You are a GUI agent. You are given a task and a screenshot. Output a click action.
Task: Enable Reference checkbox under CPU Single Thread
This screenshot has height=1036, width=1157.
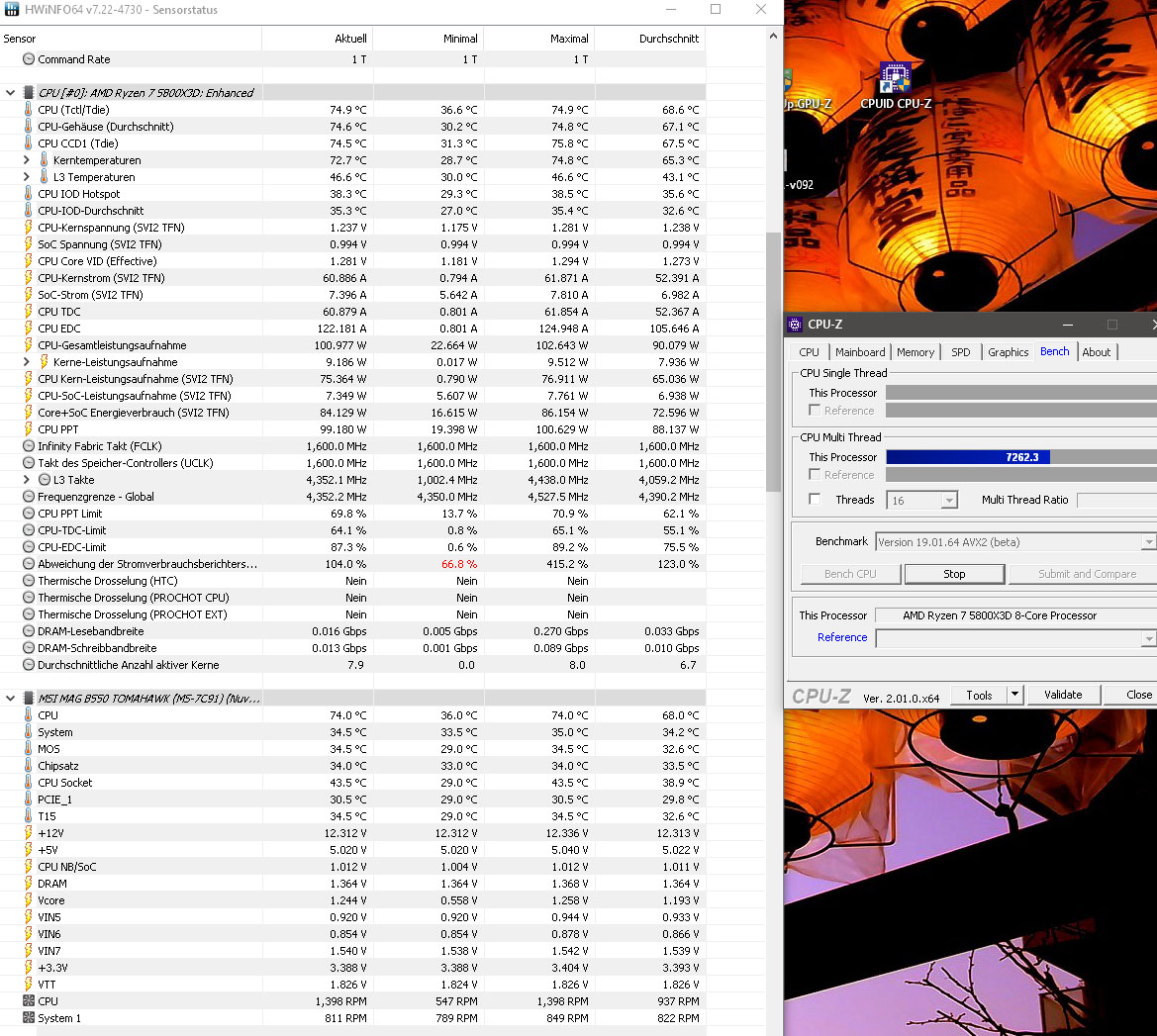click(x=815, y=411)
